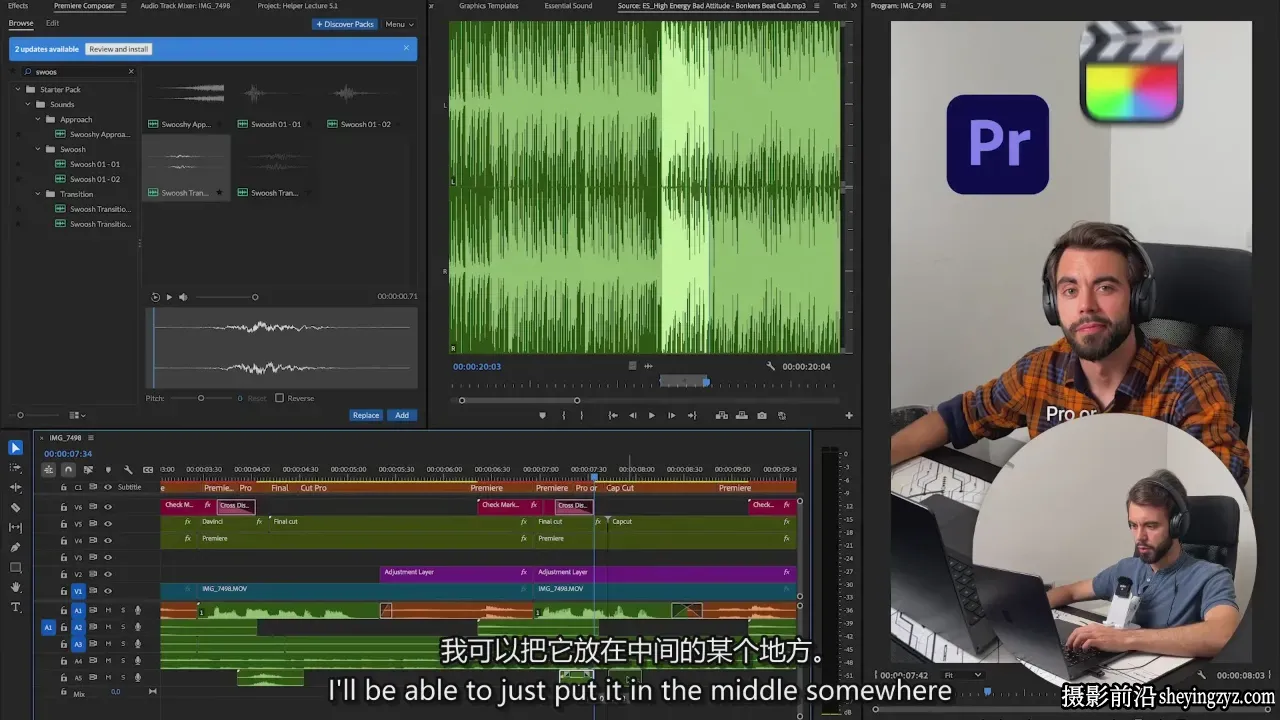Select the Hand tool
The image size is (1280, 720).
(x=15, y=587)
